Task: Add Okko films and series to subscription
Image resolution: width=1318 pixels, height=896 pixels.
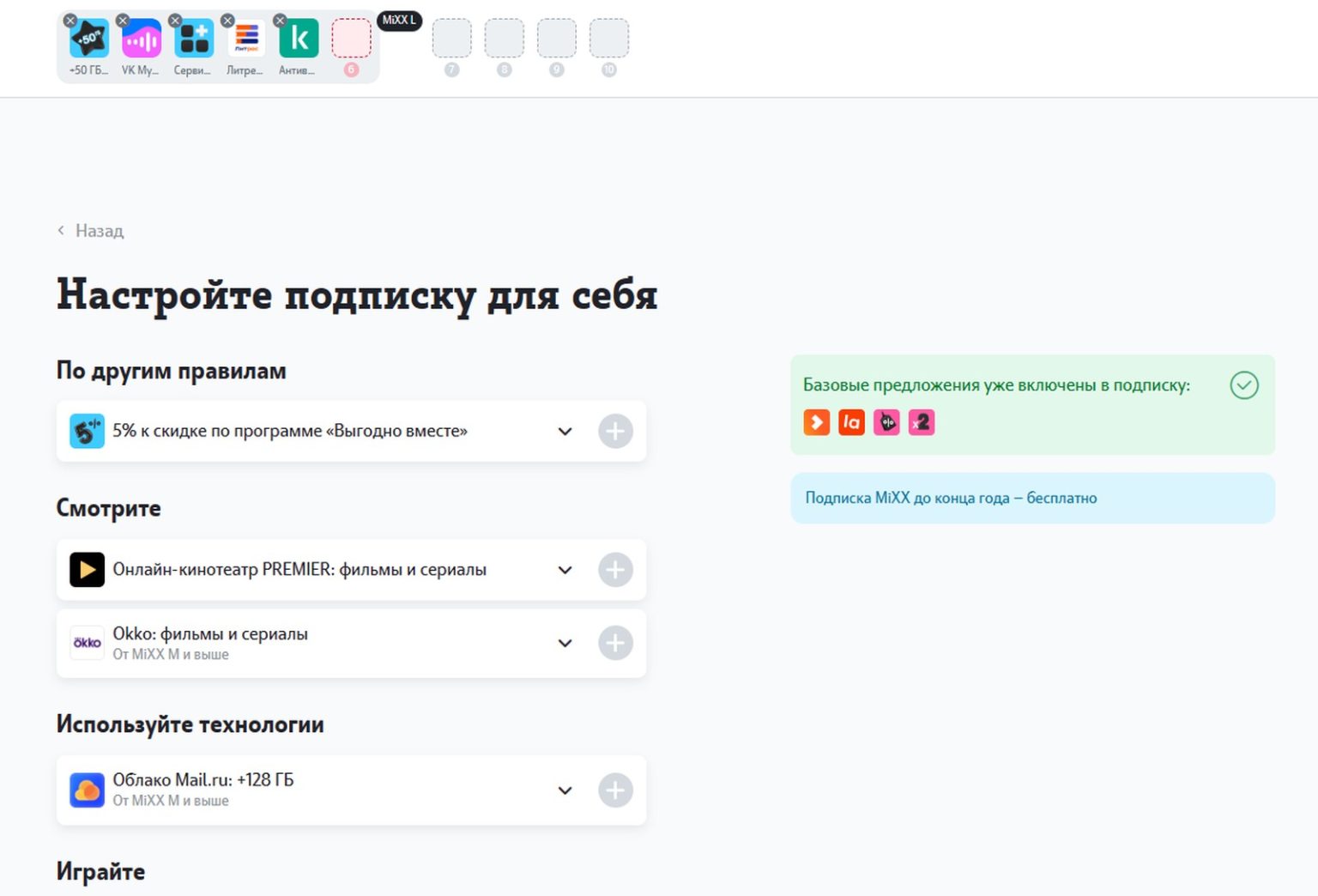Action: pyautogui.click(x=615, y=643)
